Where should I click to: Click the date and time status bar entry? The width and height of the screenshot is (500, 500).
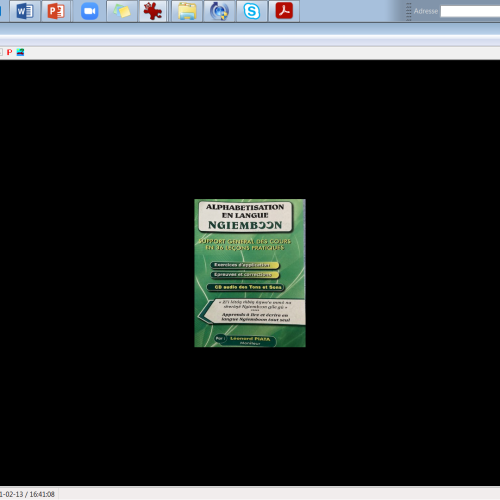tap(27, 494)
